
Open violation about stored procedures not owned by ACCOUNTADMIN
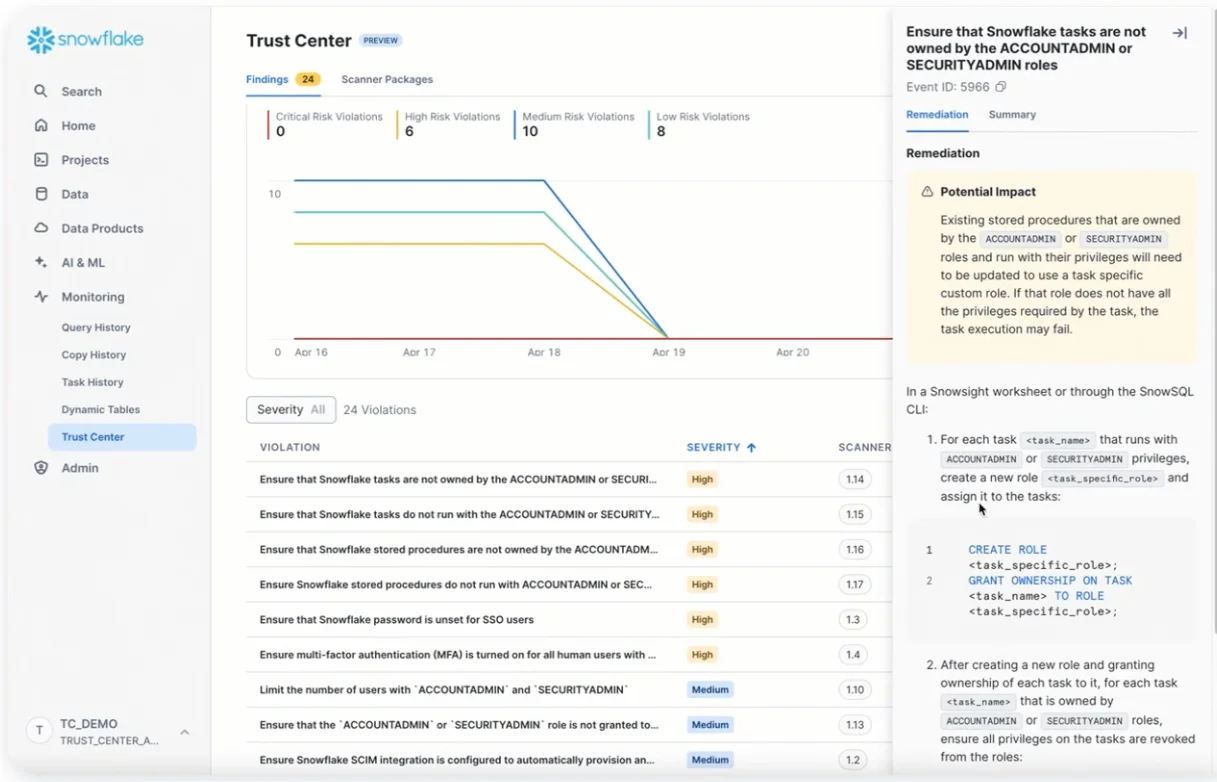coord(569,549)
